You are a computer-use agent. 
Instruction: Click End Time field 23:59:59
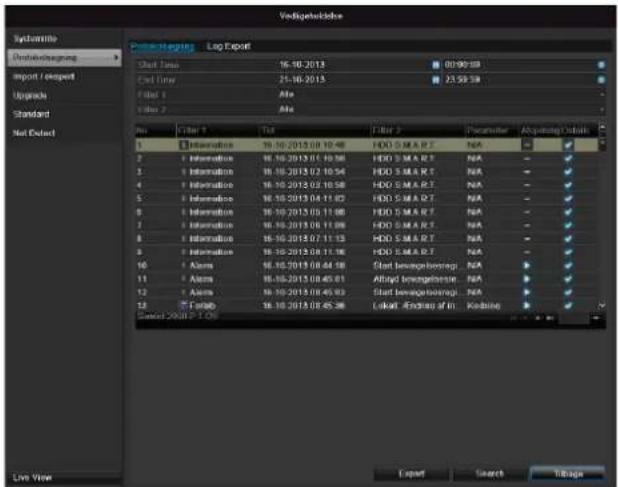tap(462, 80)
